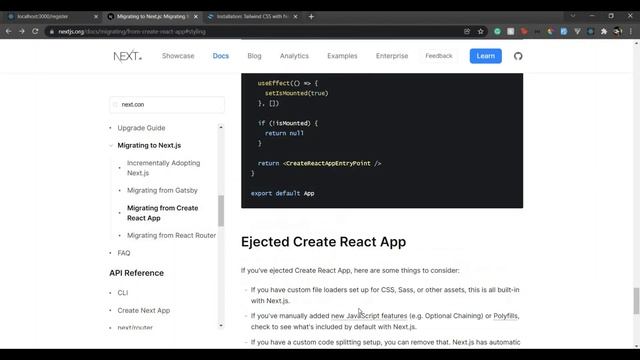Open Migrating from React Router sidebar link
Viewport: 640px width, 360px height.
coord(171,235)
